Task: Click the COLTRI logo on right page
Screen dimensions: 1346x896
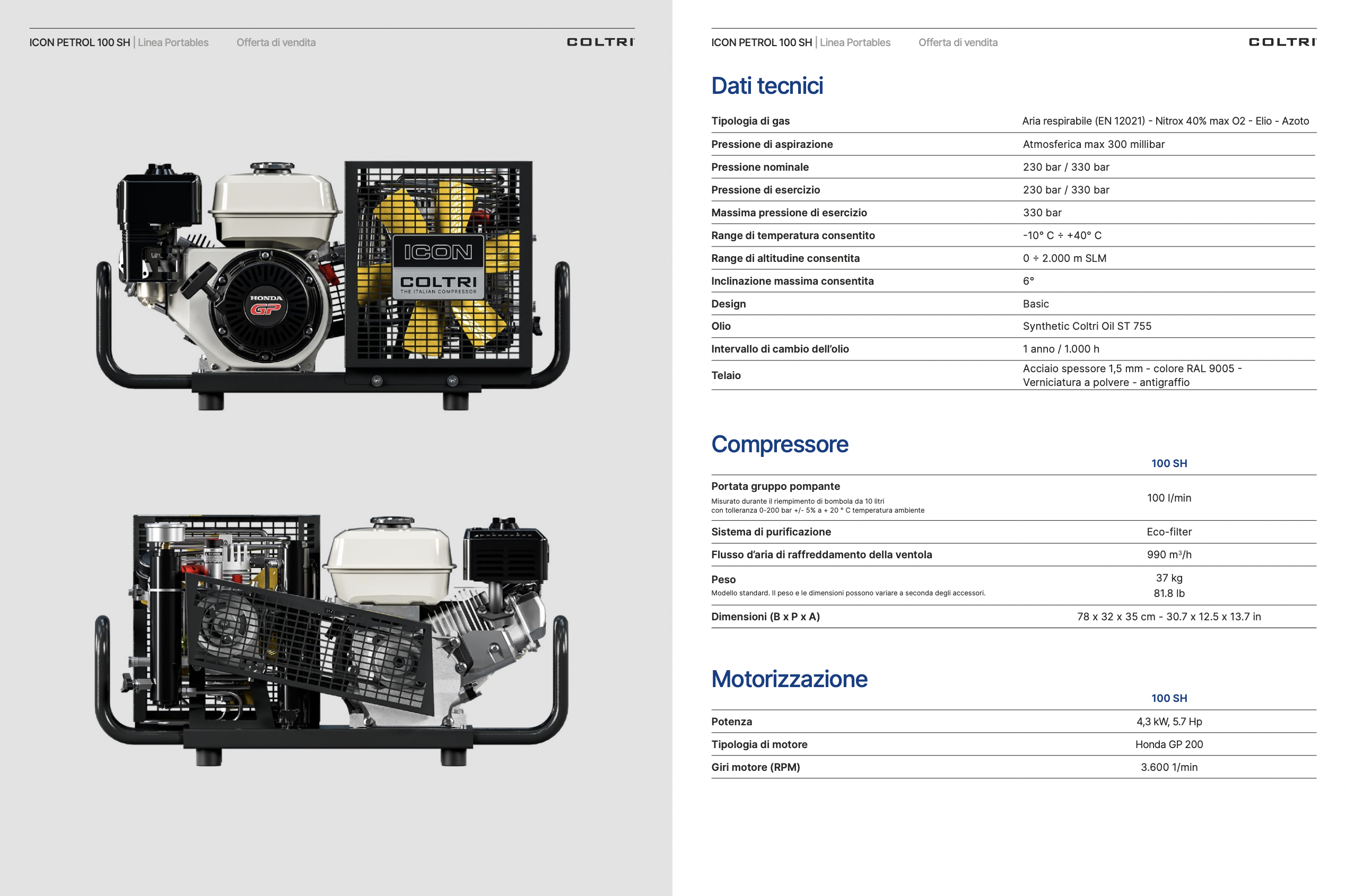Action: [1282, 42]
